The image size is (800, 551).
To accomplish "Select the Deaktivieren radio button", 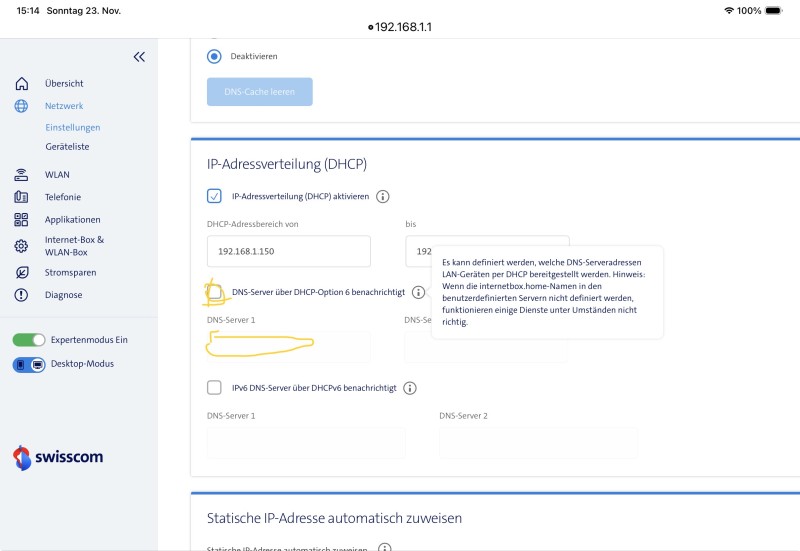I will click(214, 57).
